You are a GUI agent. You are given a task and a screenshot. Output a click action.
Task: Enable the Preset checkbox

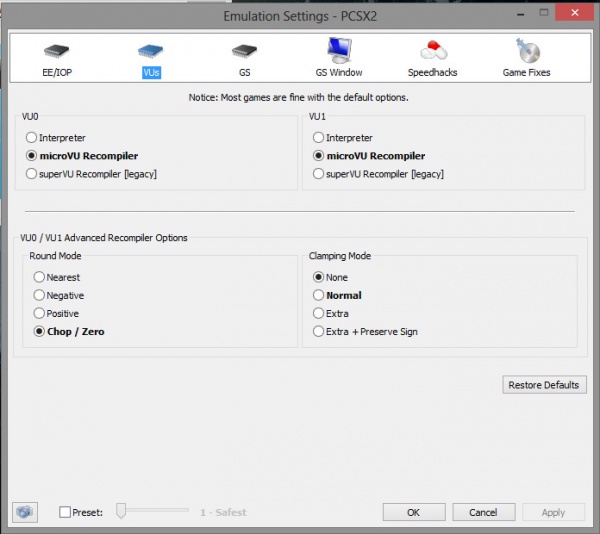(65, 512)
